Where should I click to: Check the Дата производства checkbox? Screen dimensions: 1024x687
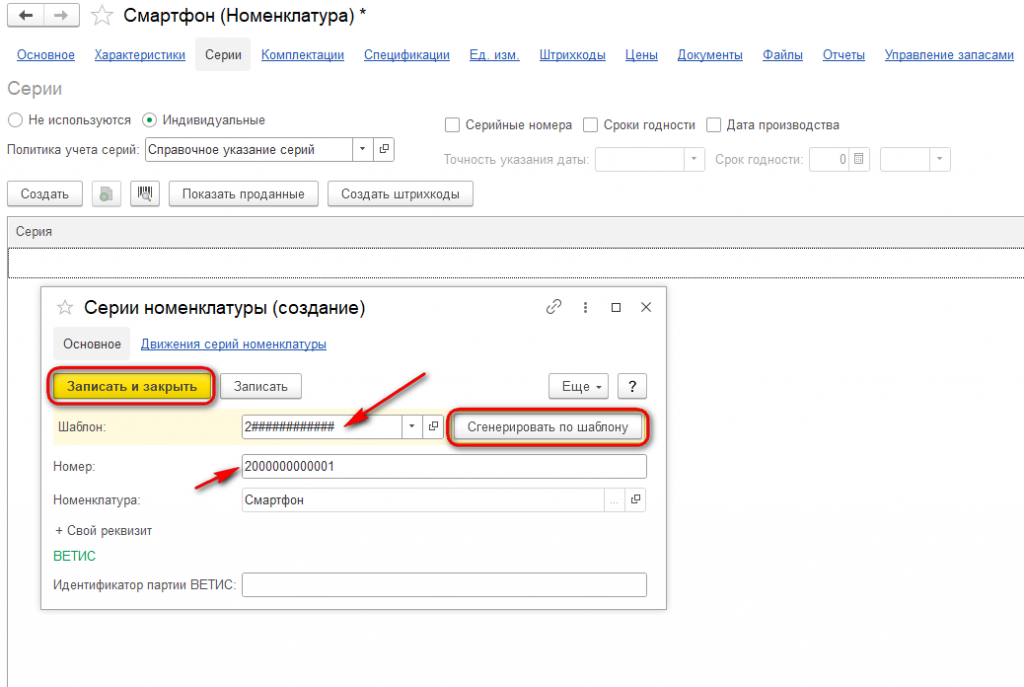click(714, 125)
